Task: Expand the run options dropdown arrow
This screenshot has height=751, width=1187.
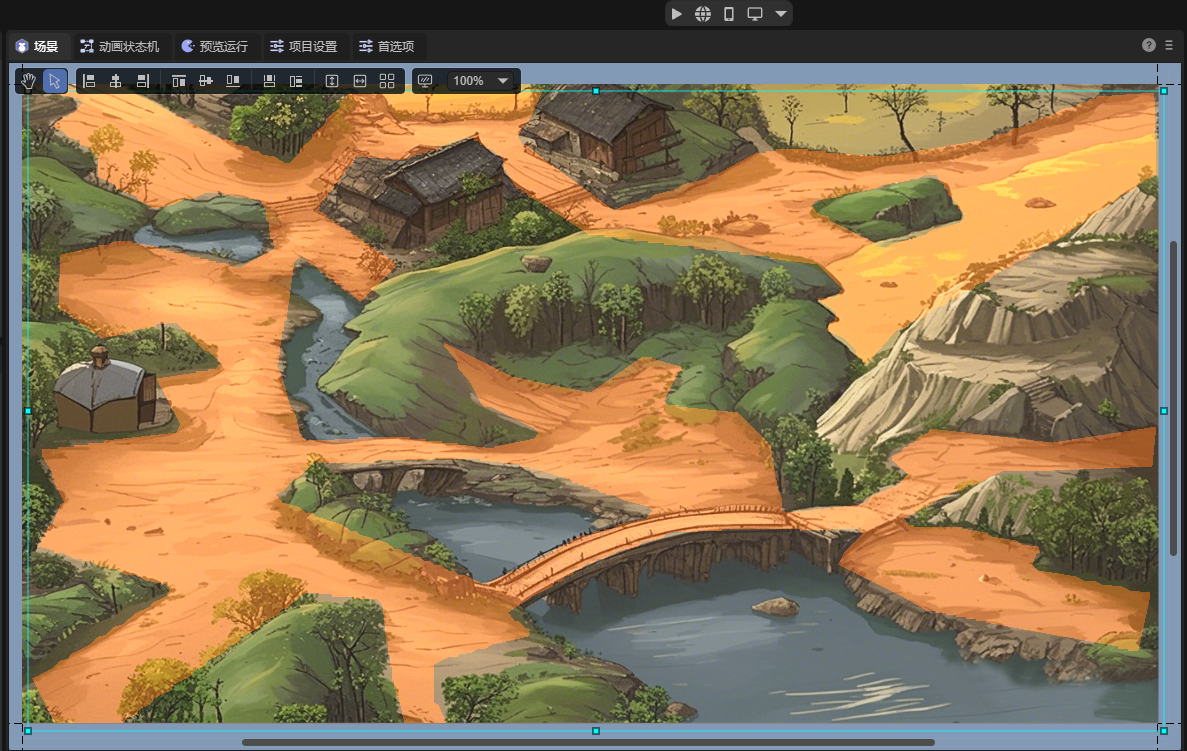Action: pyautogui.click(x=781, y=14)
